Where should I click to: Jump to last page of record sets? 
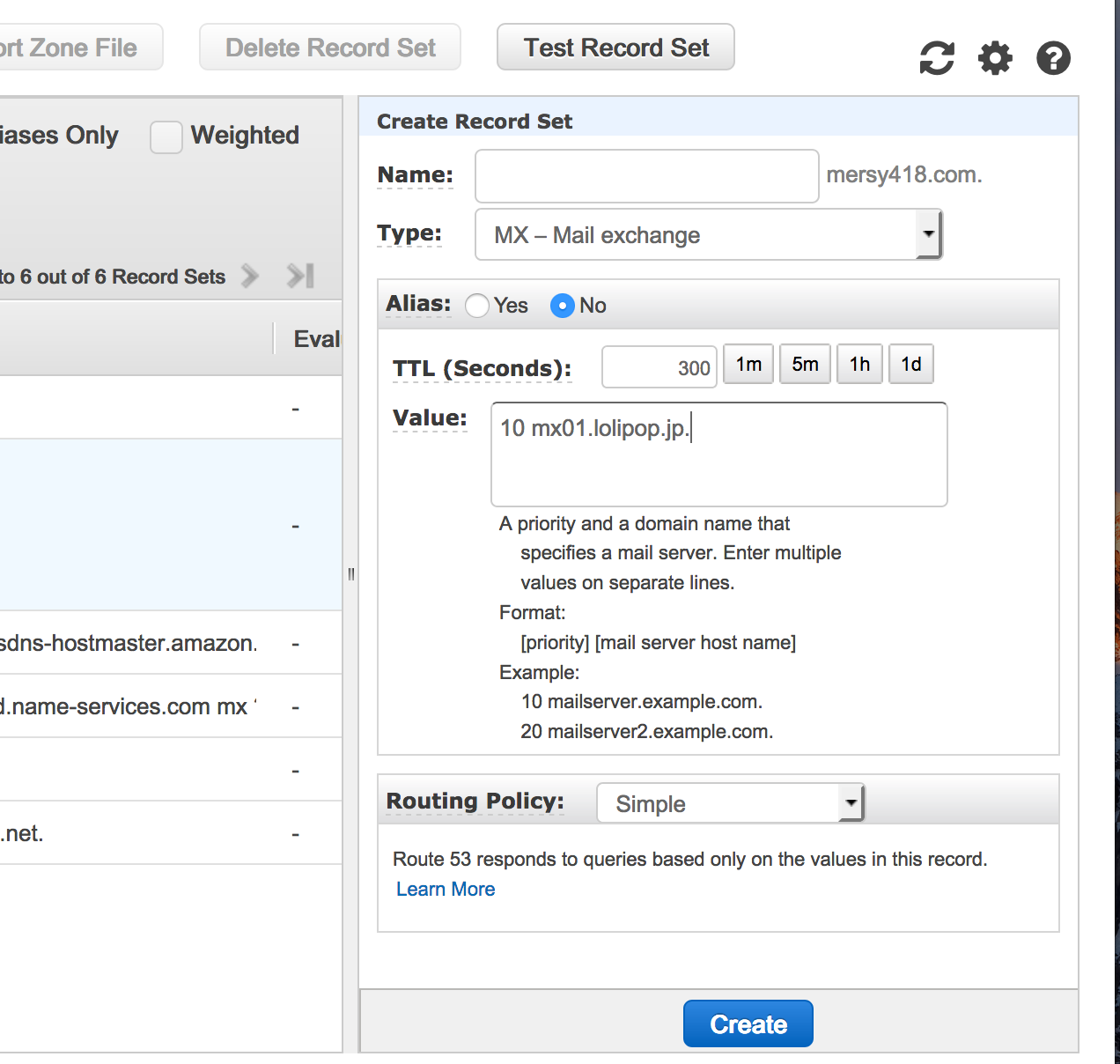tap(300, 277)
